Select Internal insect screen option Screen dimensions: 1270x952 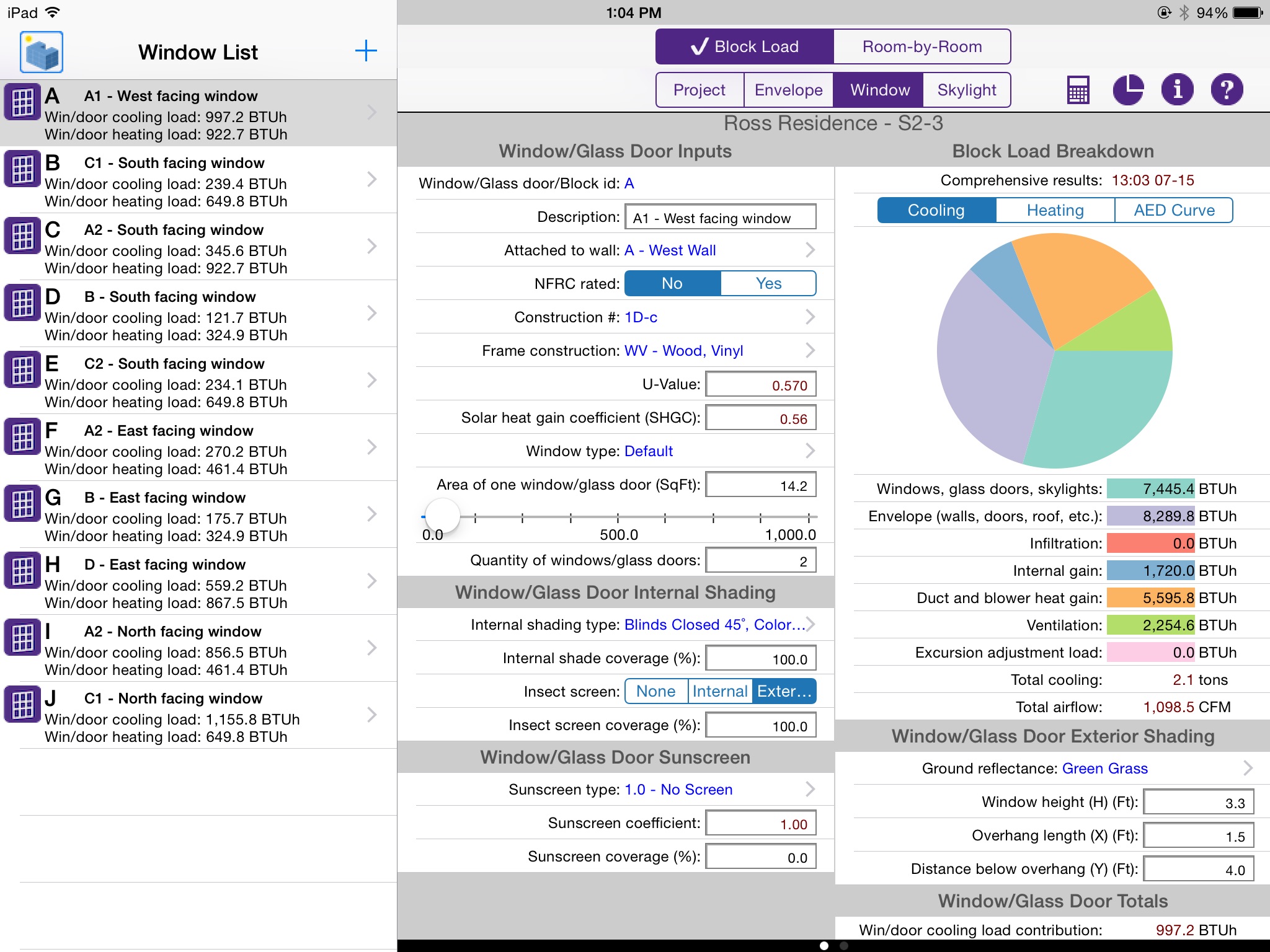[720, 691]
